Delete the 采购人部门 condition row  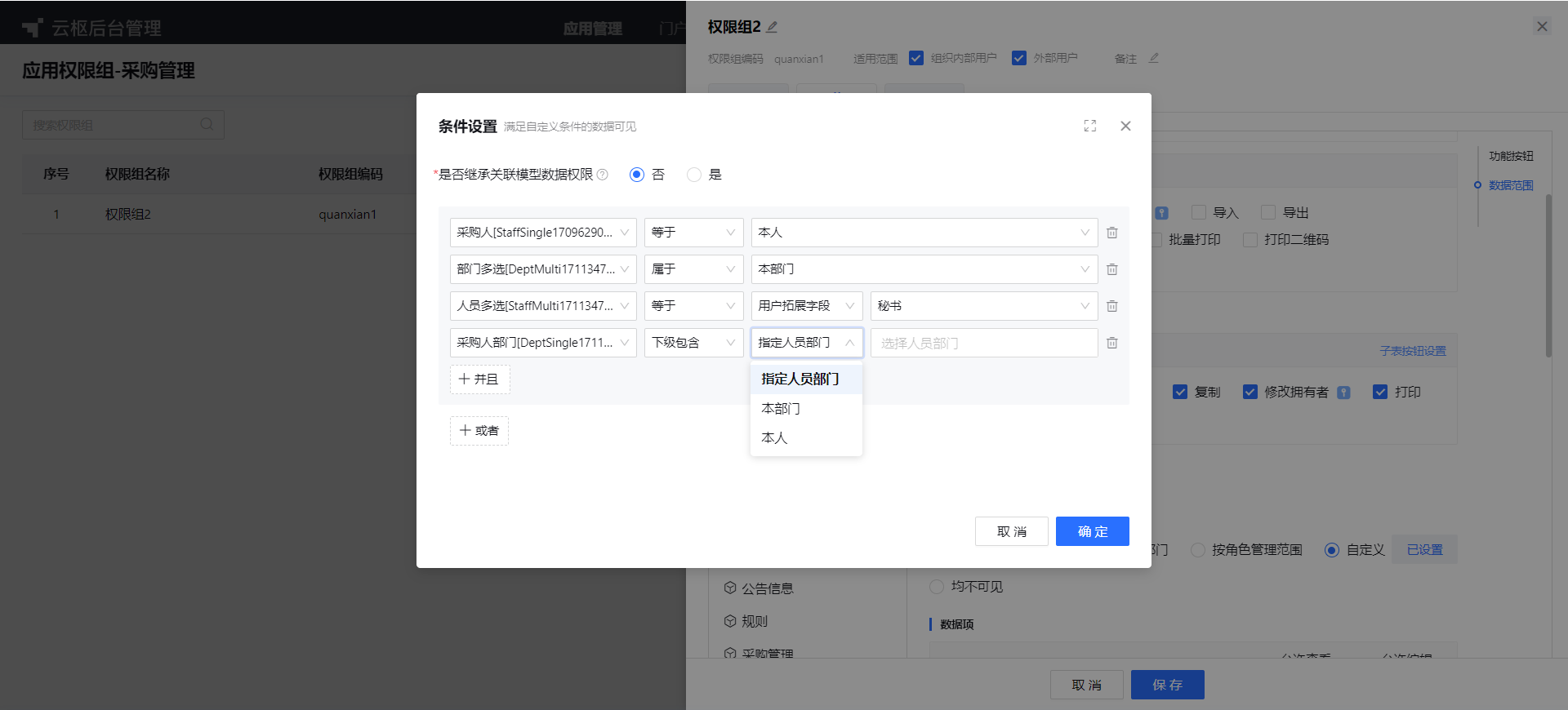1111,343
